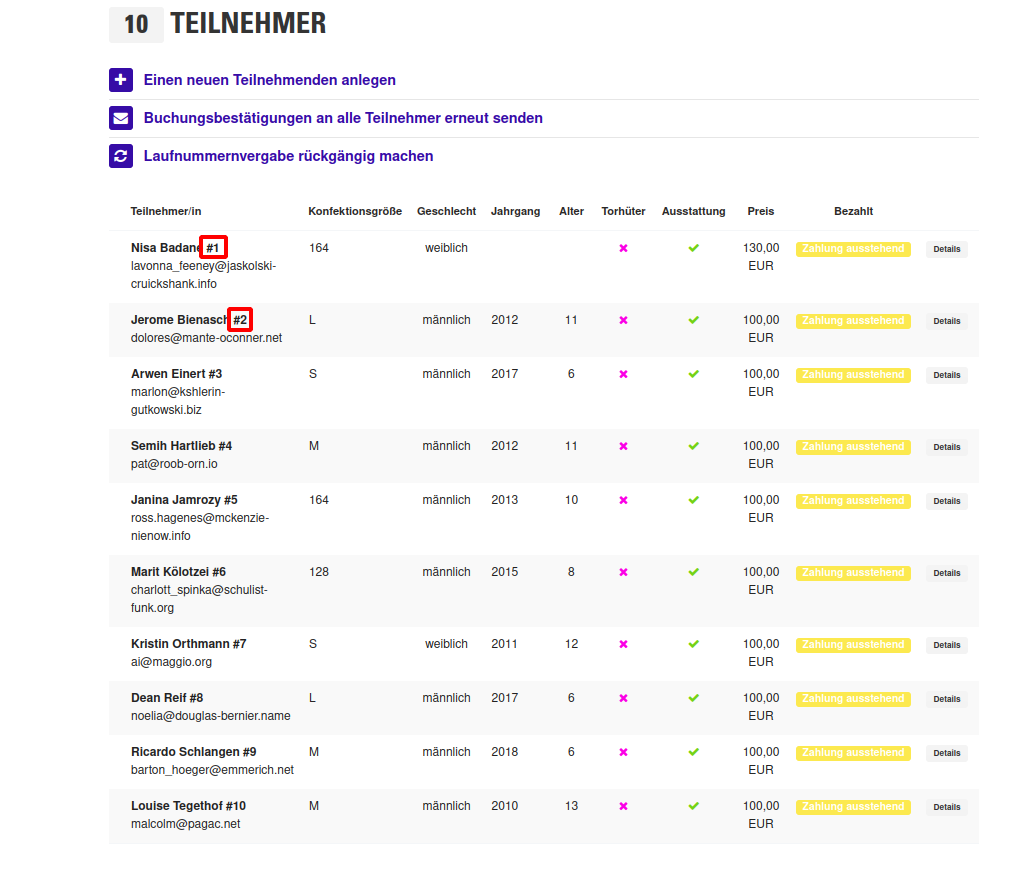The image size is (1021, 883).
Task: Click Ausstattung checkmark for Dean Reif
Action: pyautogui.click(x=693, y=698)
